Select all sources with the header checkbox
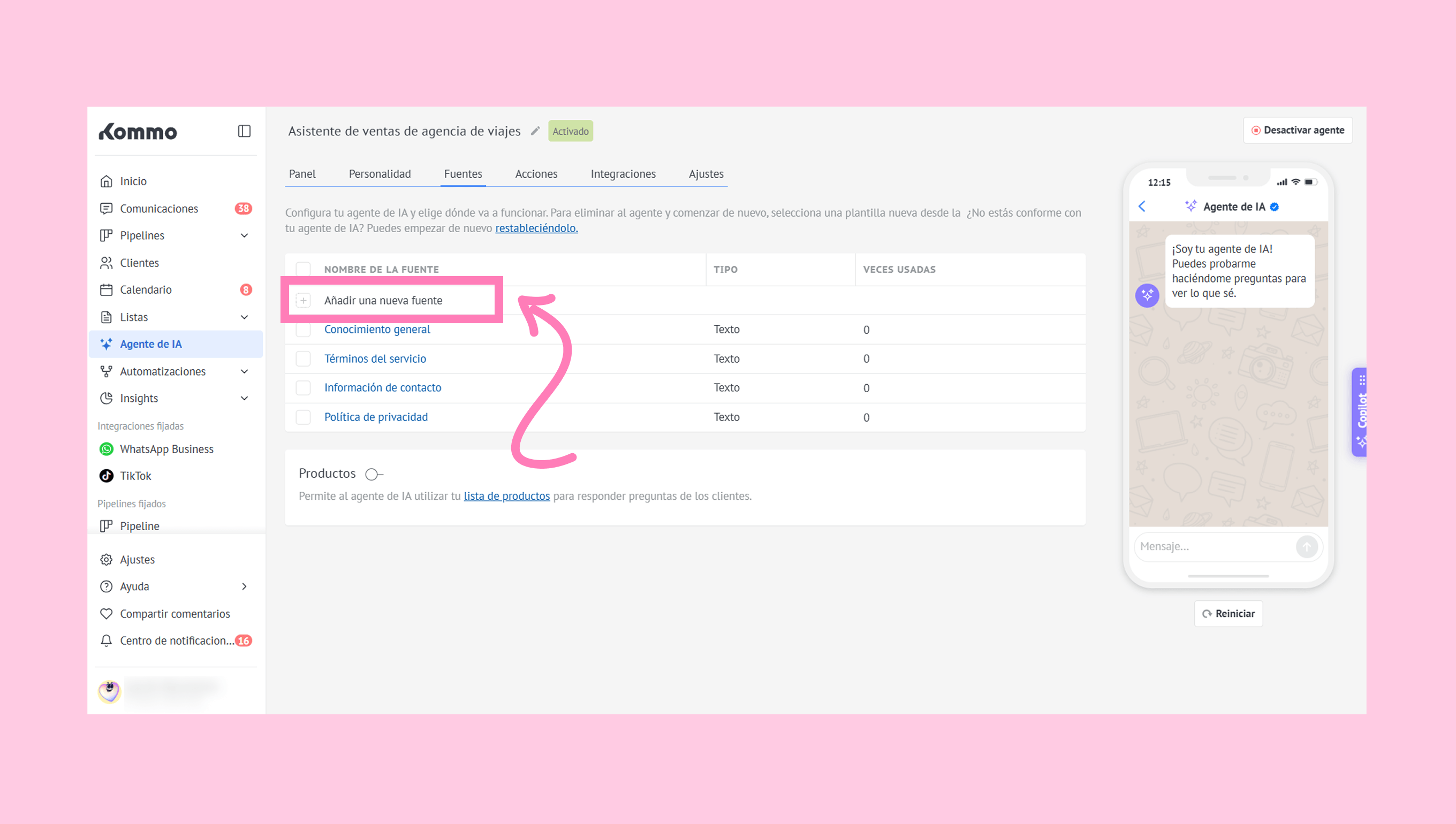 point(304,269)
